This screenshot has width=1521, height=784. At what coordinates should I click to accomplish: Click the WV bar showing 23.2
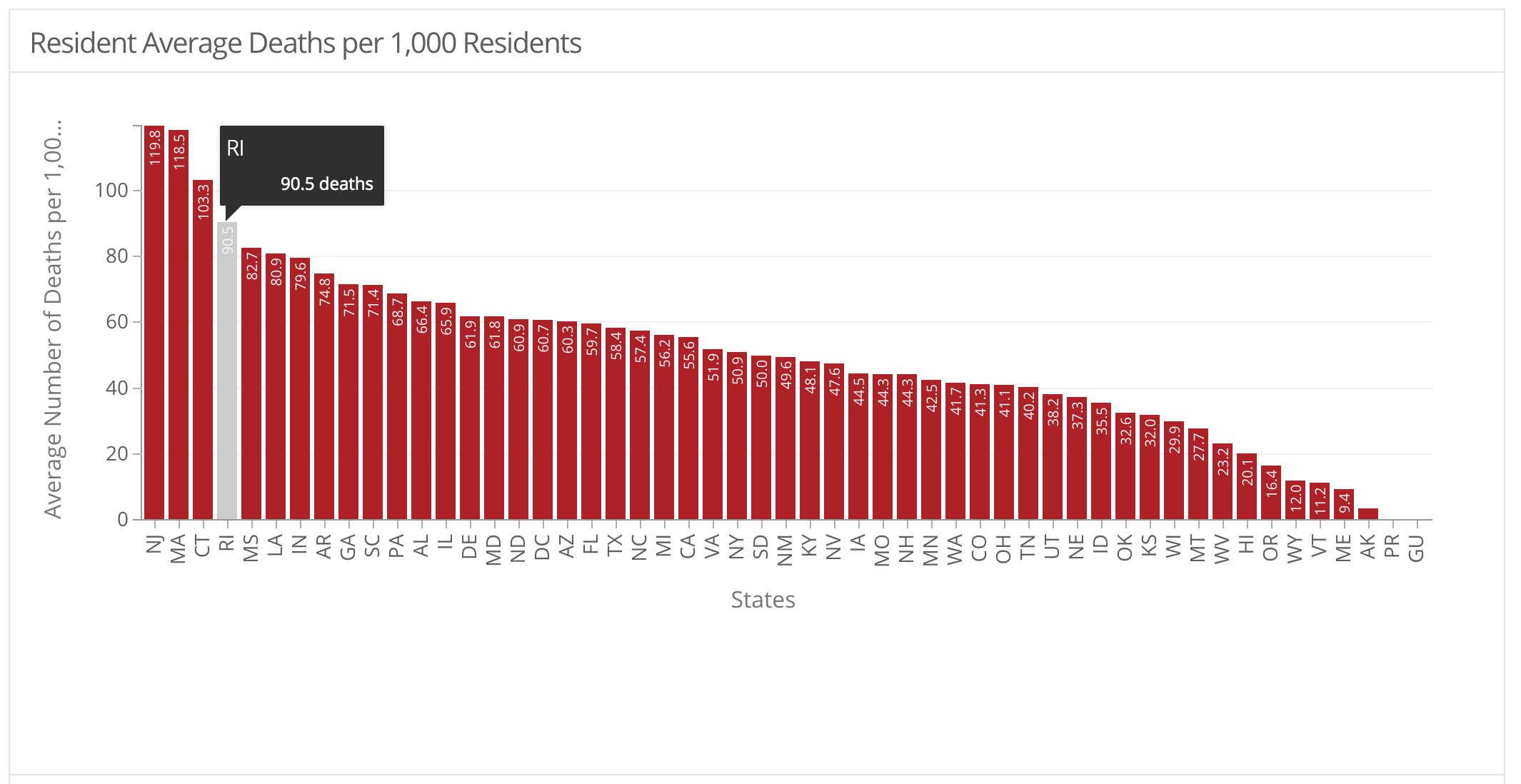(x=1223, y=482)
